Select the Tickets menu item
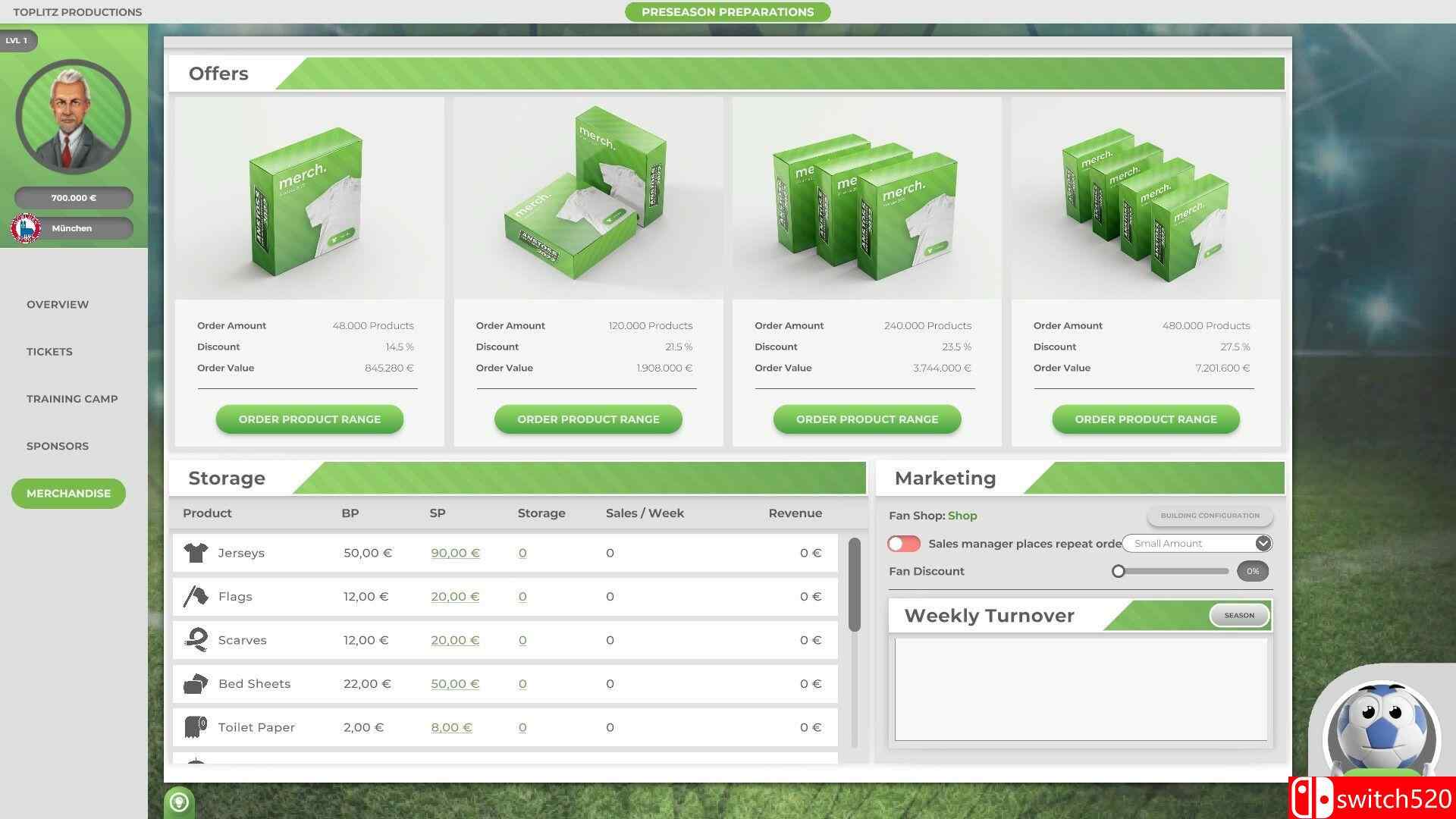 49,352
